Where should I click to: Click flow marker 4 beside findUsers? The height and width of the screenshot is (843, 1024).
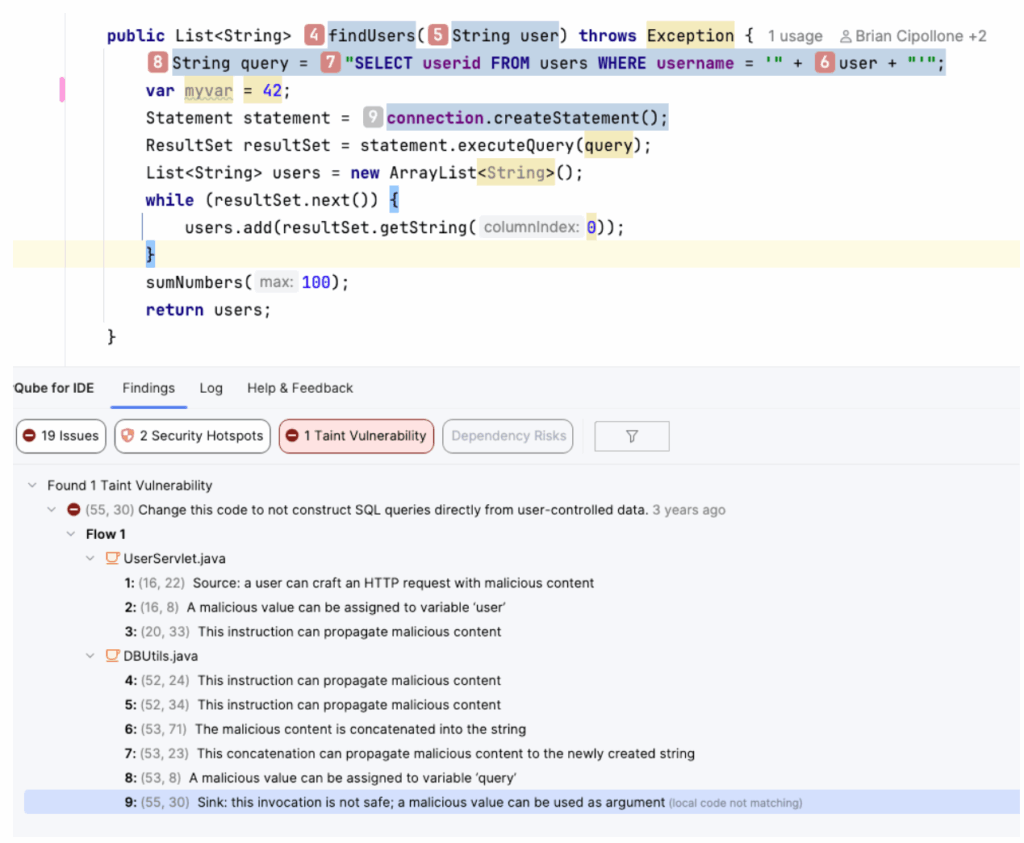click(x=314, y=36)
